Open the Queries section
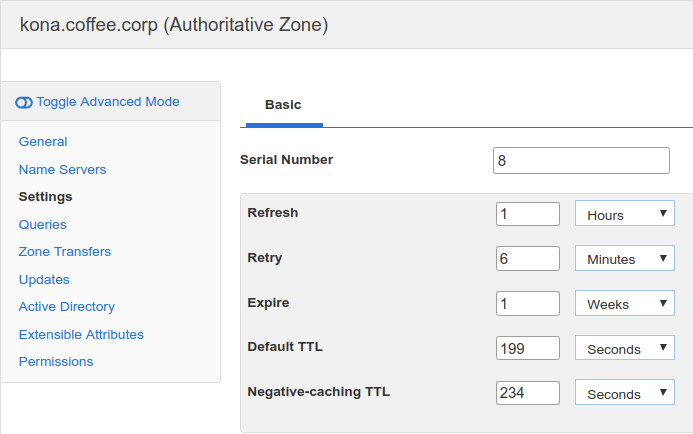The height and width of the screenshot is (434, 693). [42, 225]
